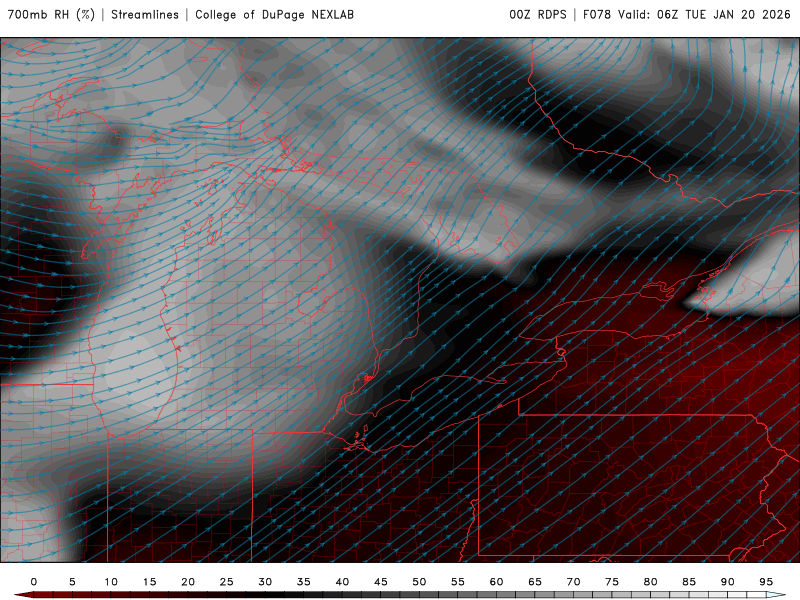Viewport: 800px width, 600px height.
Task: Click the "0" colorbar scale label
Action: 34,582
